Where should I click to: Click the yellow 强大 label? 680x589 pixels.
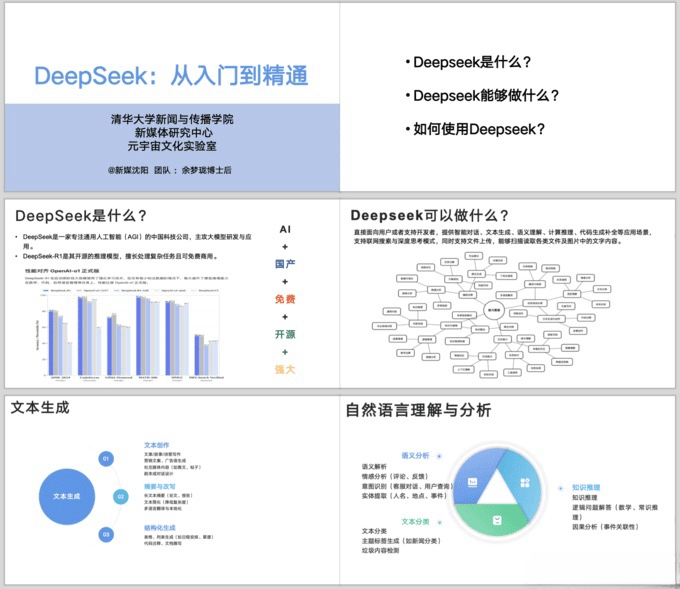[285, 369]
